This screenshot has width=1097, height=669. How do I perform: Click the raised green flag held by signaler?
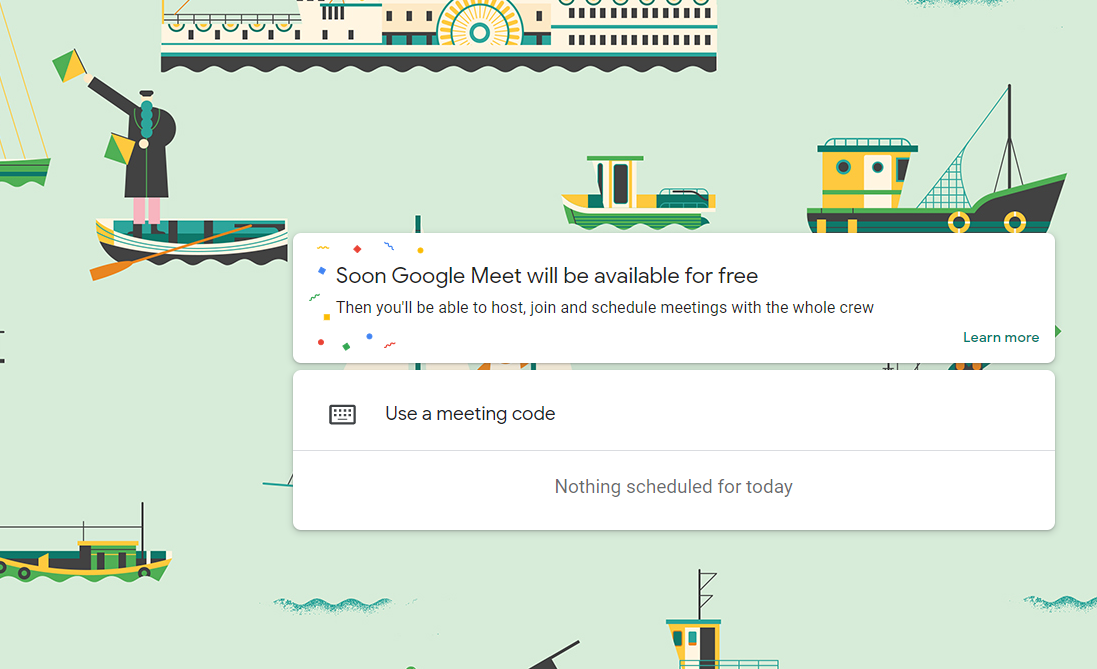[70, 66]
